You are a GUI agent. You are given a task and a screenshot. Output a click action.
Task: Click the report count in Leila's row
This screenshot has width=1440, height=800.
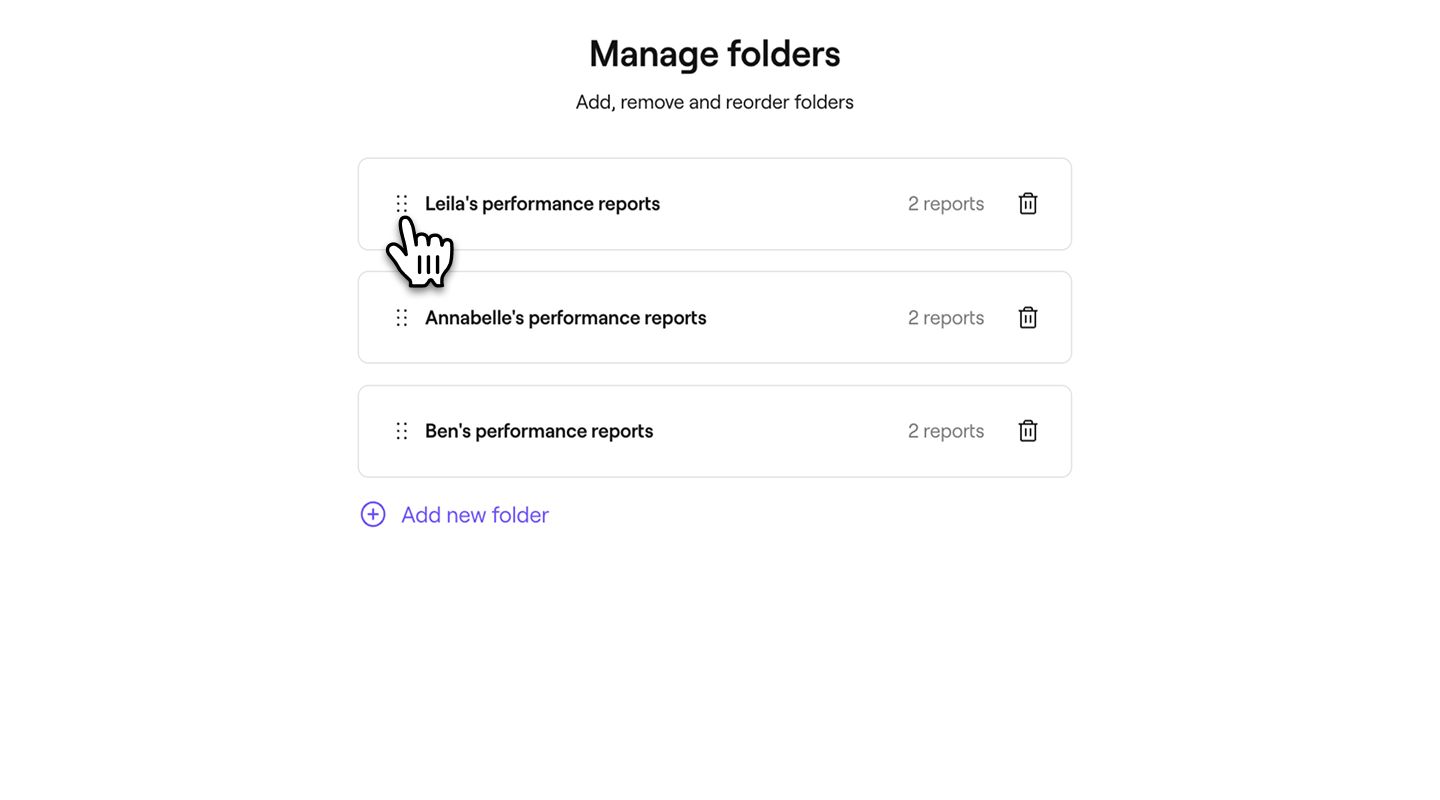(945, 204)
